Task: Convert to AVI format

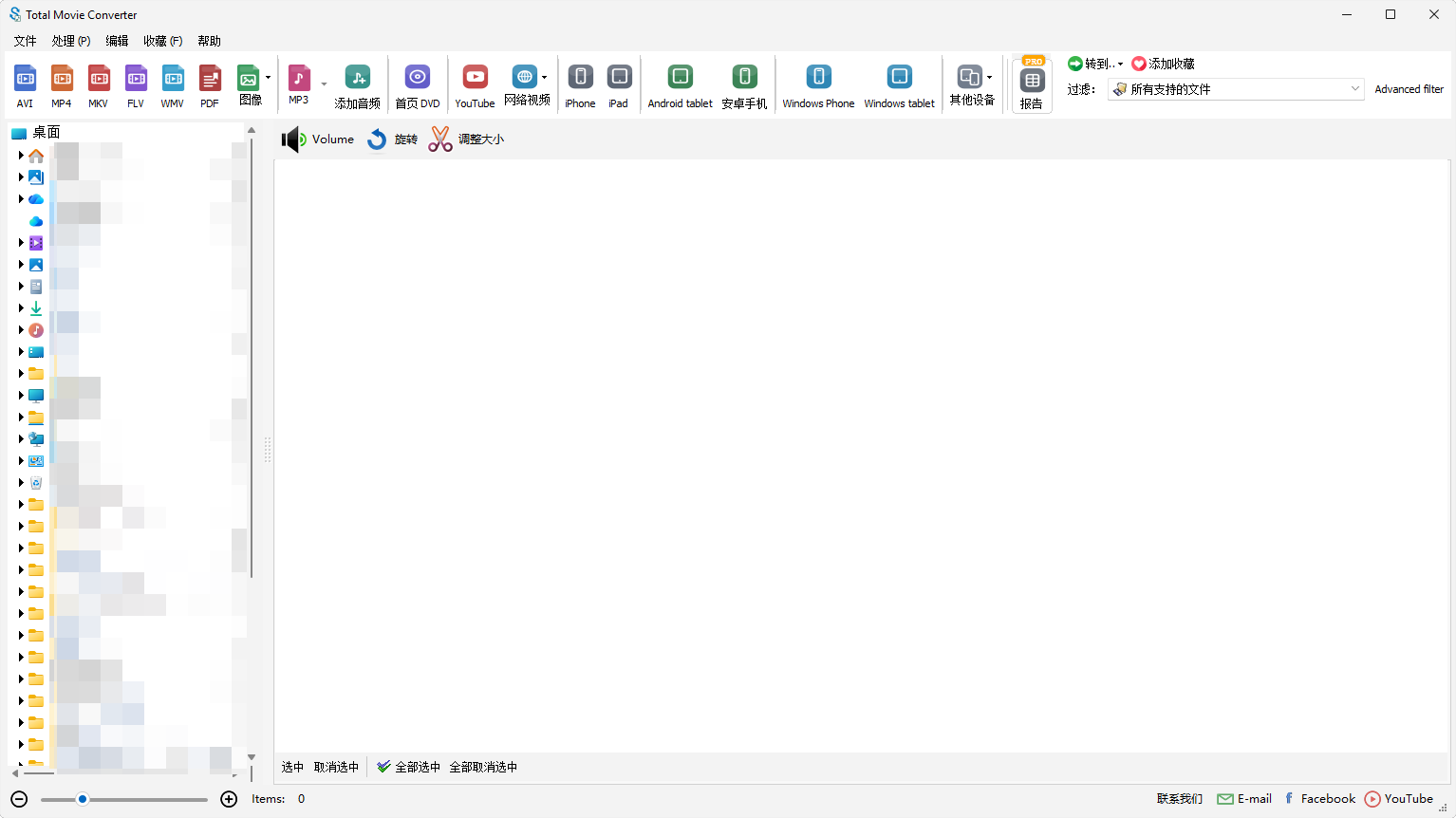Action: pyautogui.click(x=25, y=86)
